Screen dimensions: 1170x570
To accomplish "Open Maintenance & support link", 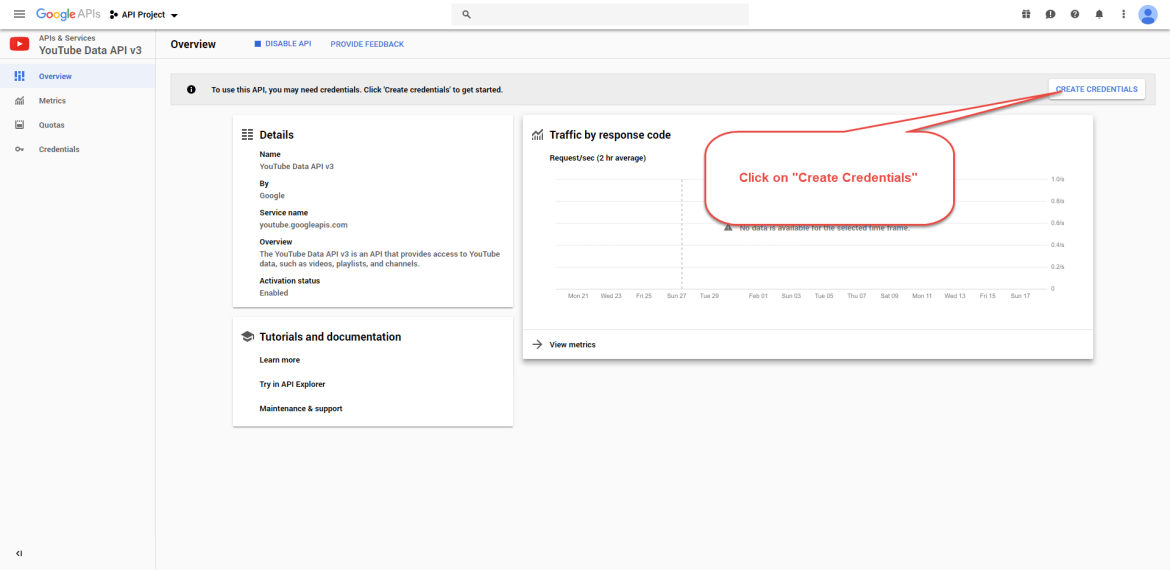I will 301,409.
